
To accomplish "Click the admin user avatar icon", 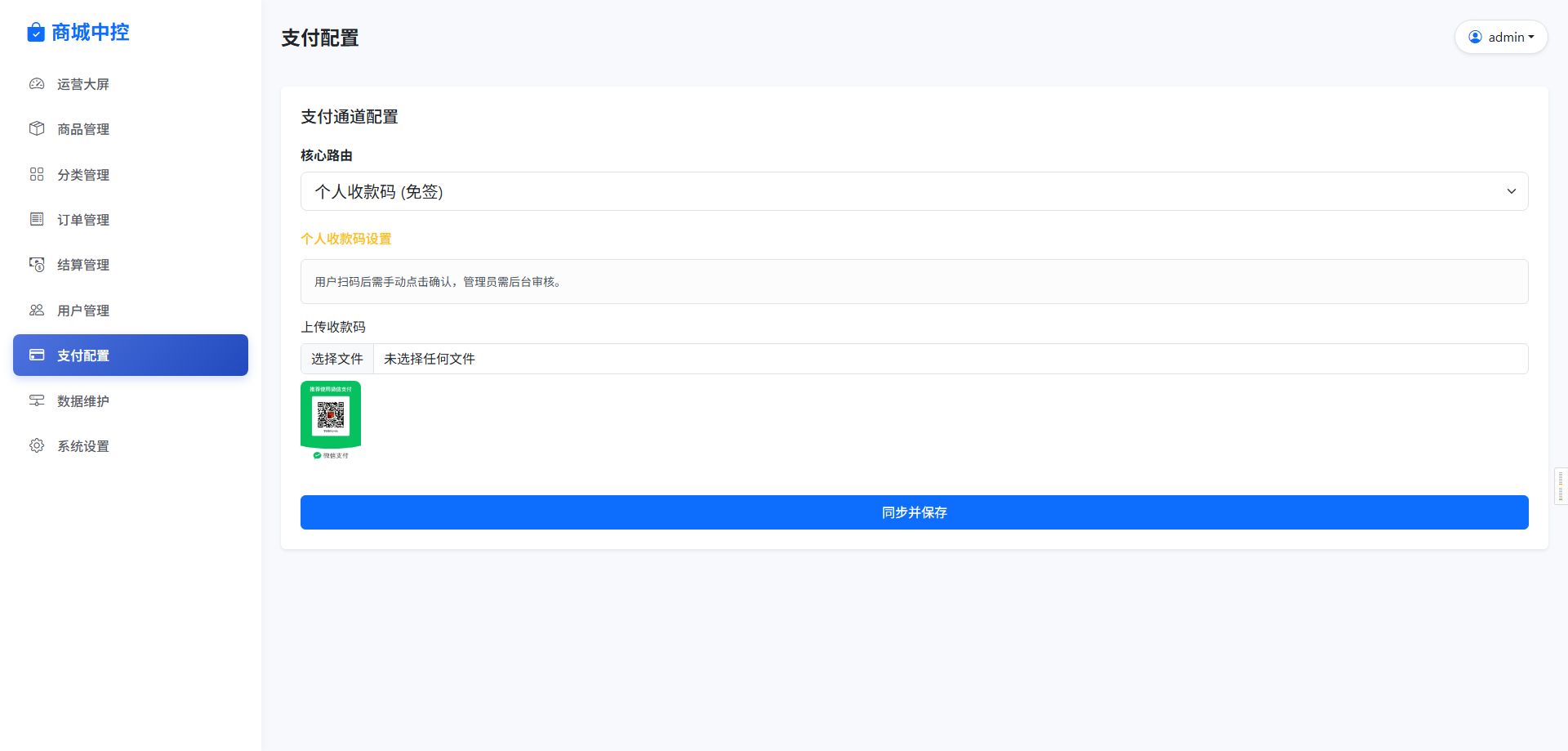I will (1475, 37).
